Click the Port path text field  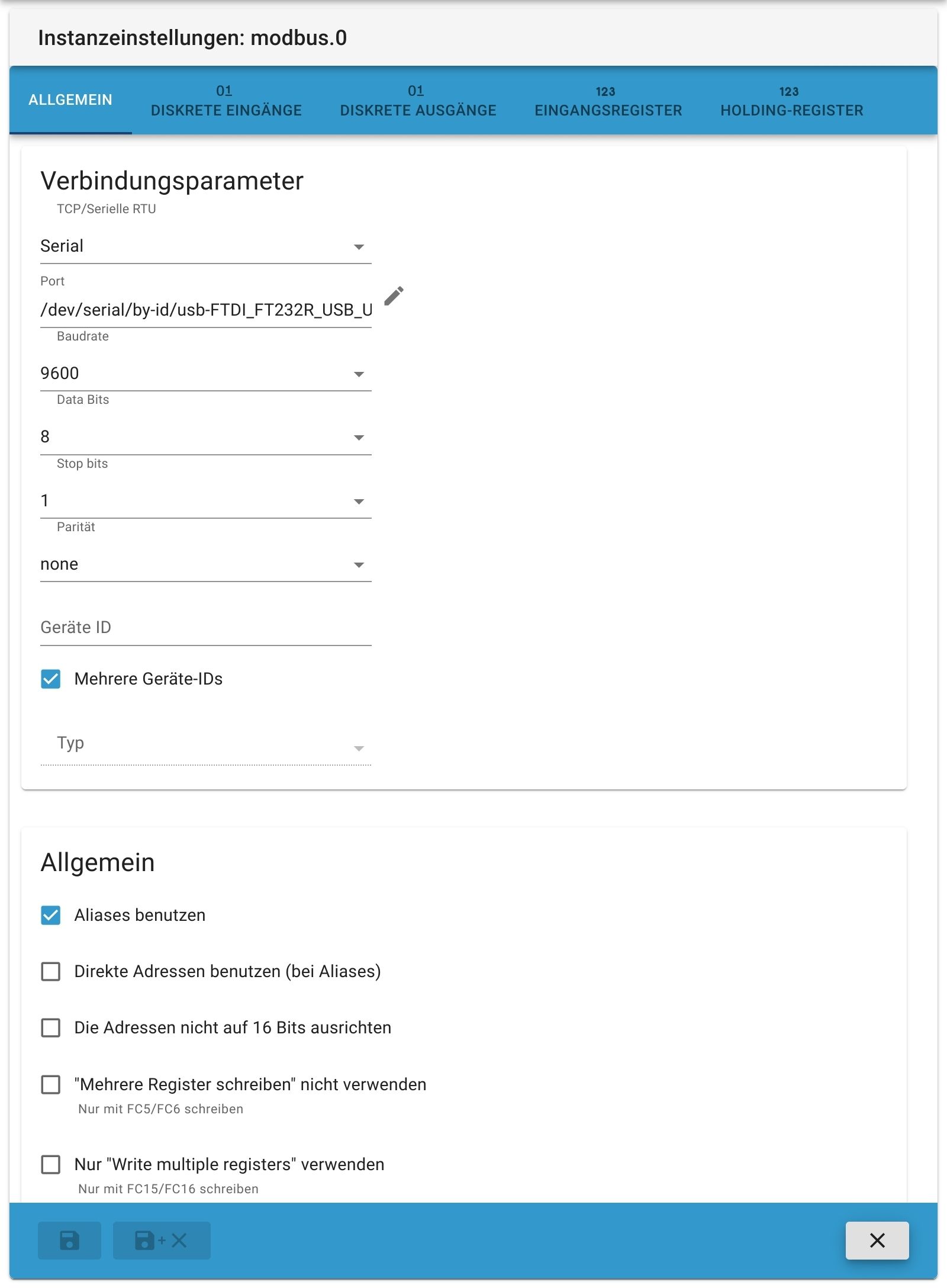pos(205,310)
